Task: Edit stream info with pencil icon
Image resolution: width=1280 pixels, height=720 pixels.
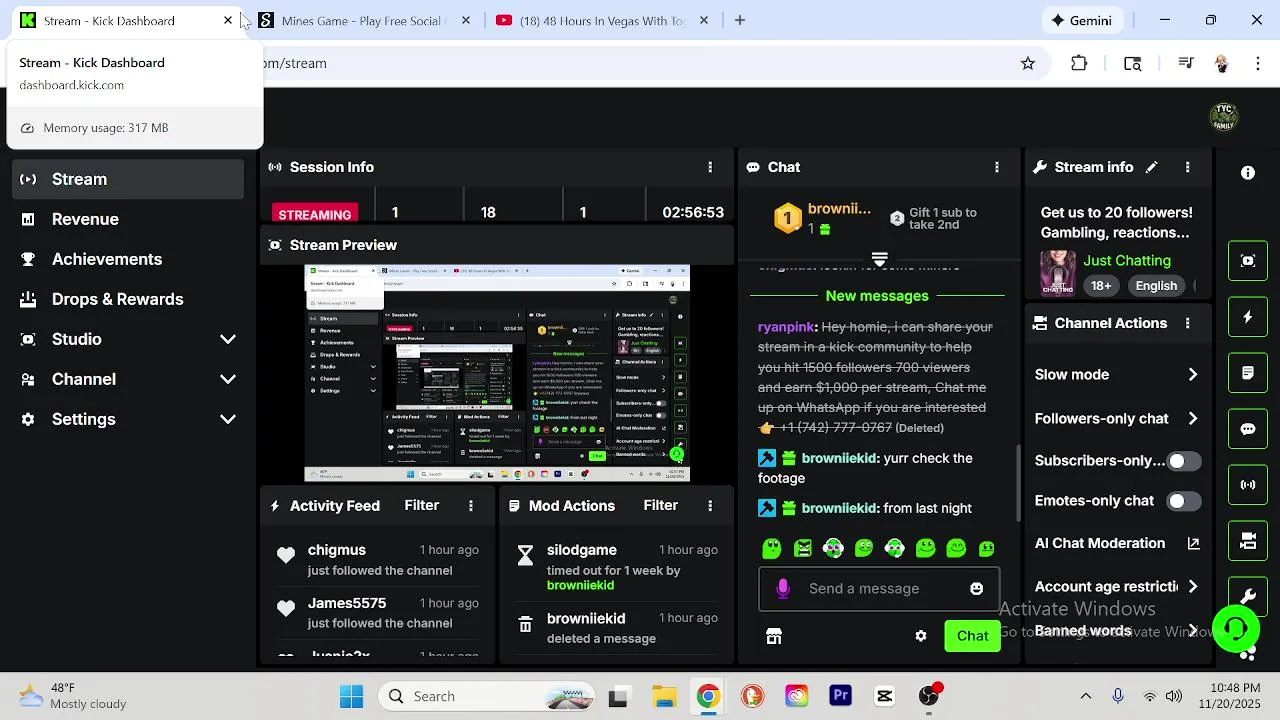Action: (1152, 167)
